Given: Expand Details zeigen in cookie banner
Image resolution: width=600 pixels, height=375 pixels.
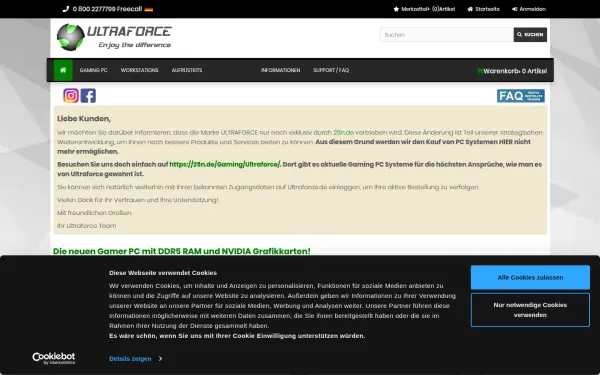Looking at the screenshot, I should (135, 359).
